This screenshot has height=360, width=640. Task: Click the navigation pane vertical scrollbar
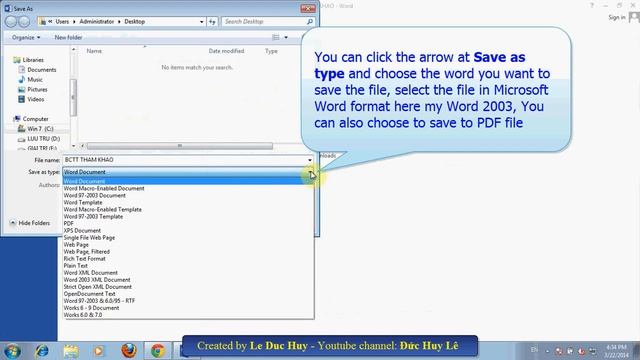(73, 97)
